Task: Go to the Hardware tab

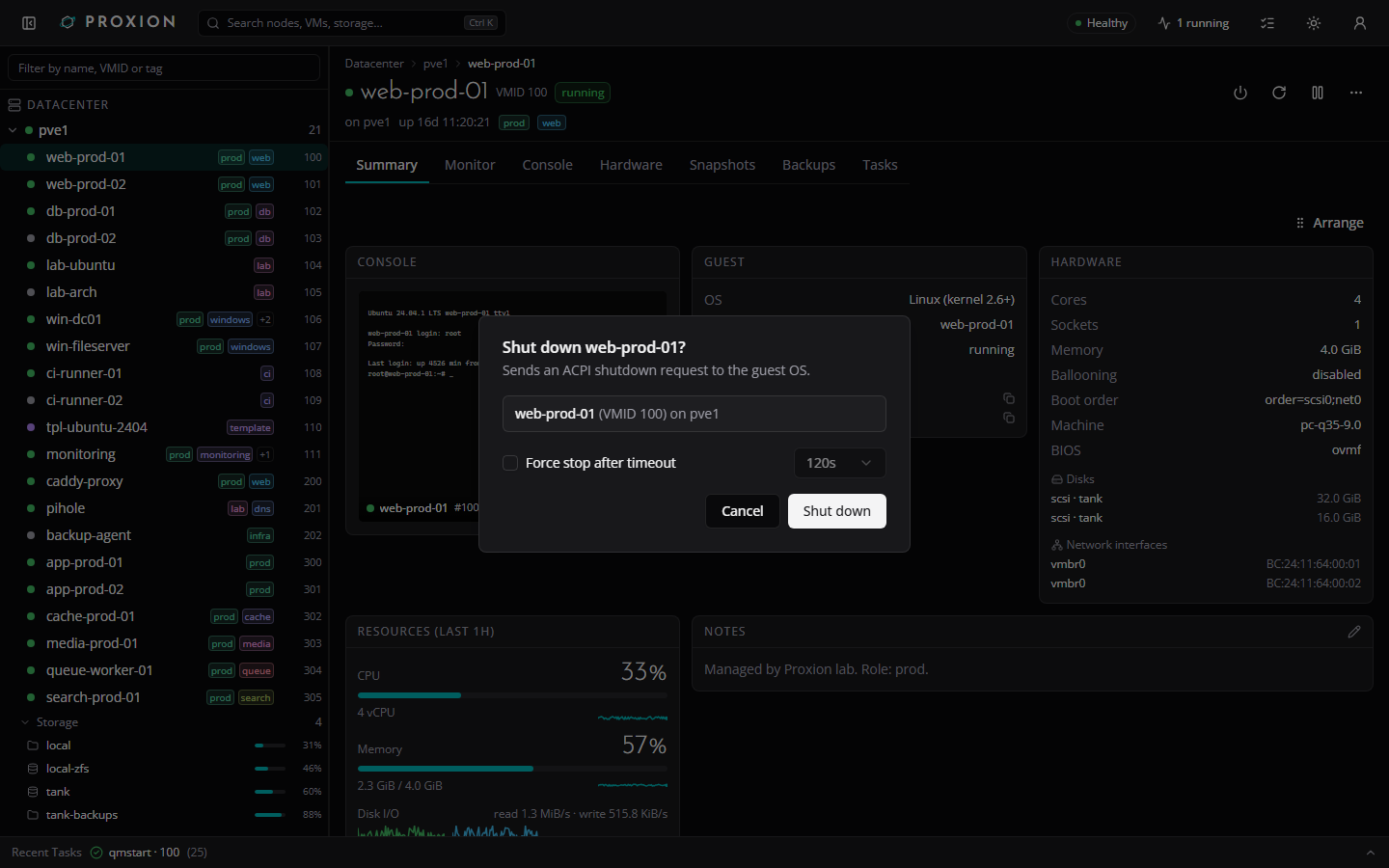Action: coord(631,165)
